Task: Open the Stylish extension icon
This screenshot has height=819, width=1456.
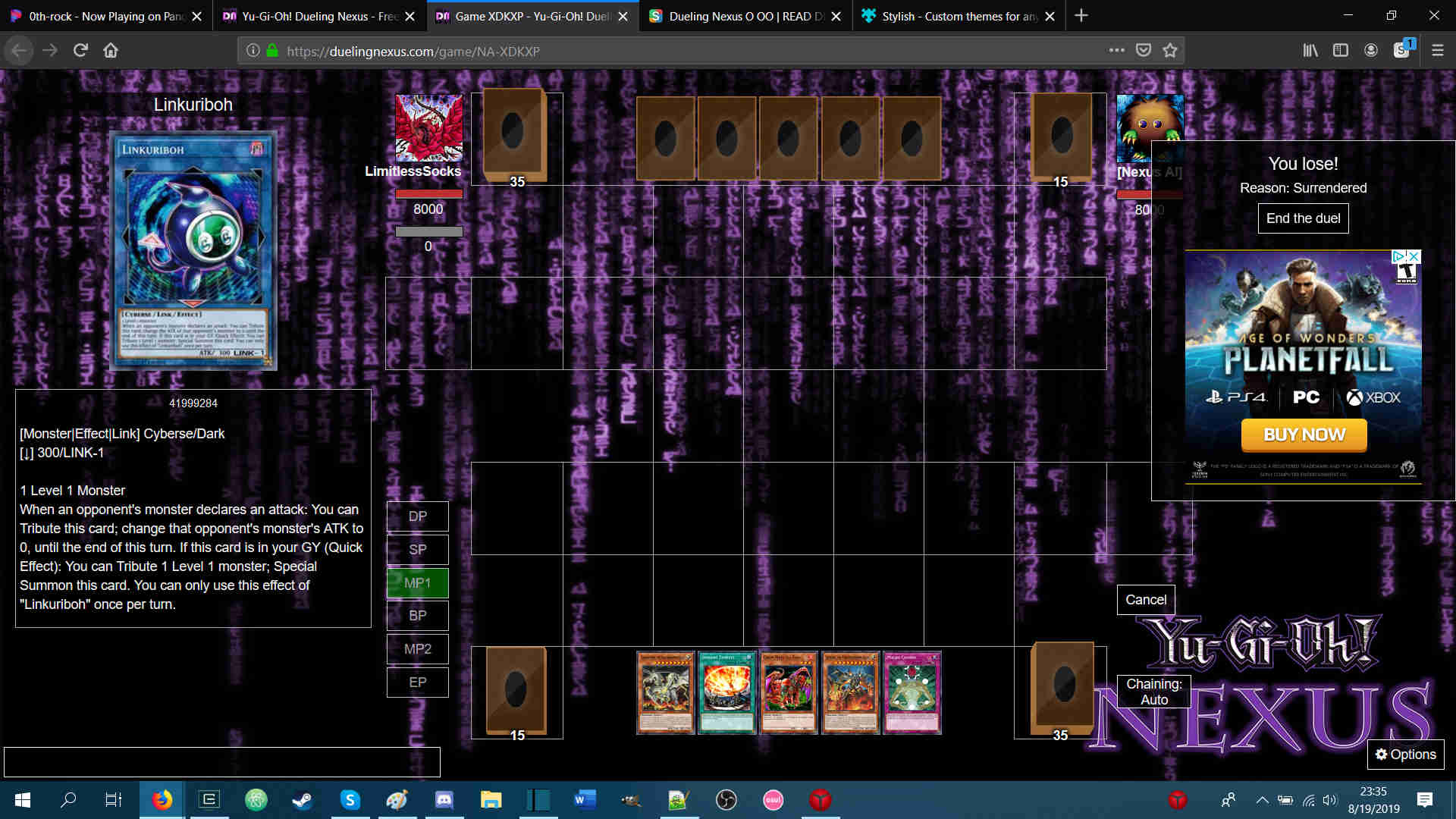Action: click(x=1403, y=49)
